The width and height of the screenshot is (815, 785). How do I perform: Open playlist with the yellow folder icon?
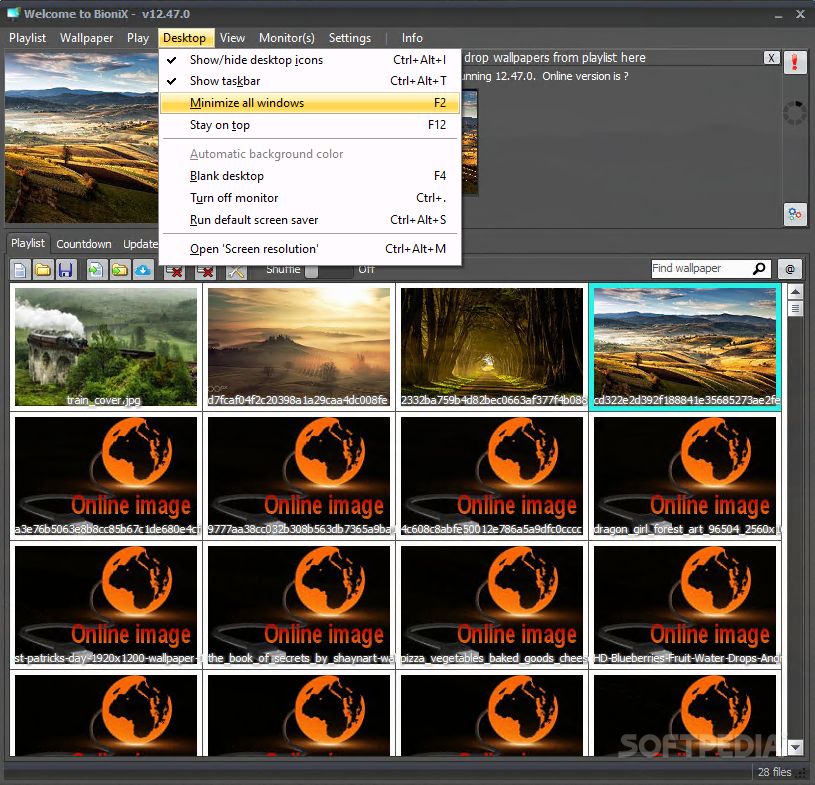pyautogui.click(x=43, y=270)
